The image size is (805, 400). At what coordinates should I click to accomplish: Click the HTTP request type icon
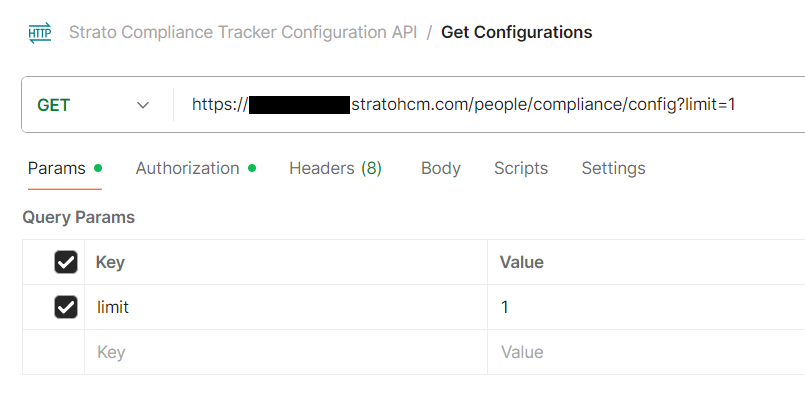pos(40,33)
